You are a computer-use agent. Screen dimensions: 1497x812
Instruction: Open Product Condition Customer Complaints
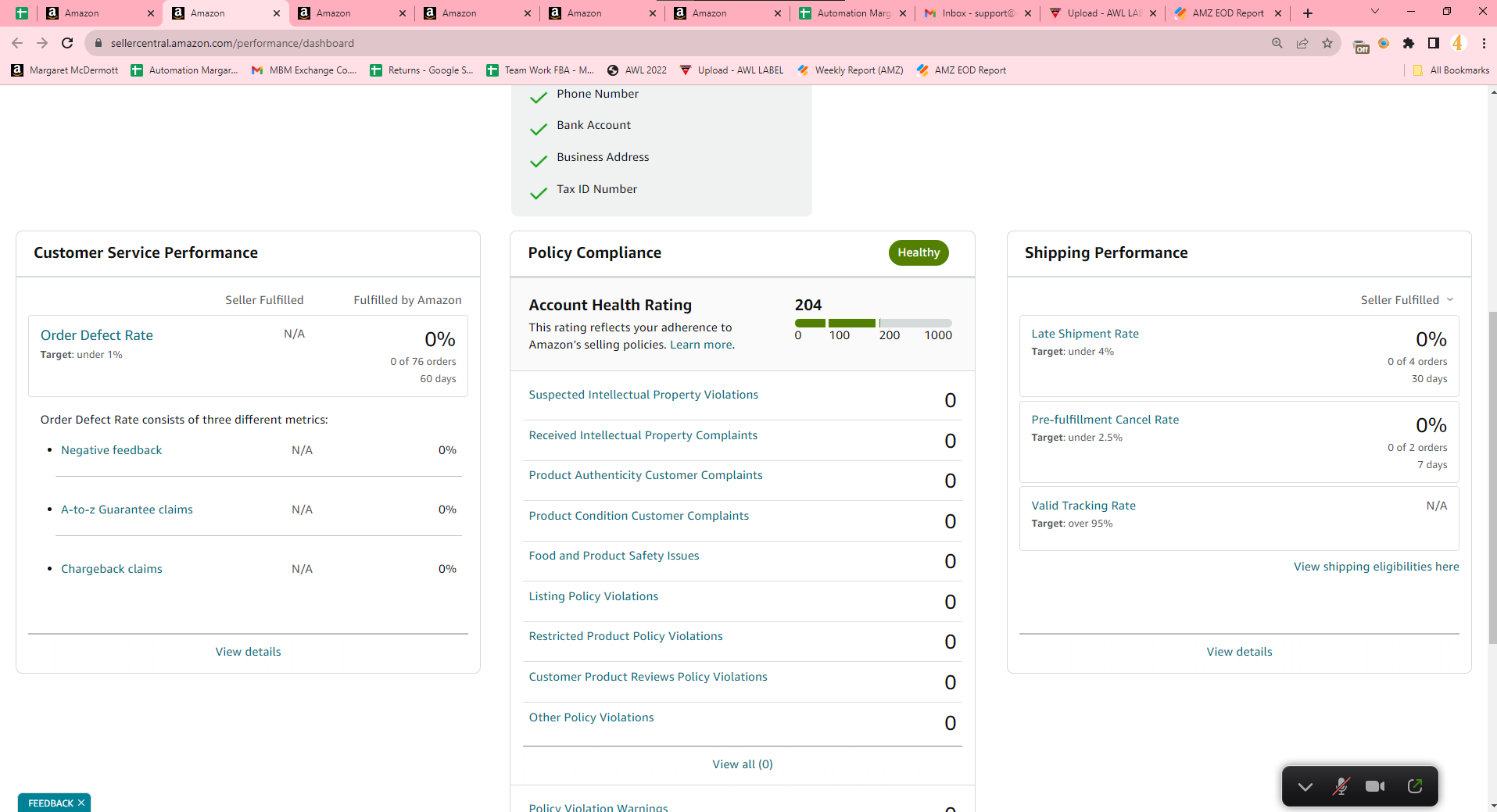pyautogui.click(x=639, y=516)
